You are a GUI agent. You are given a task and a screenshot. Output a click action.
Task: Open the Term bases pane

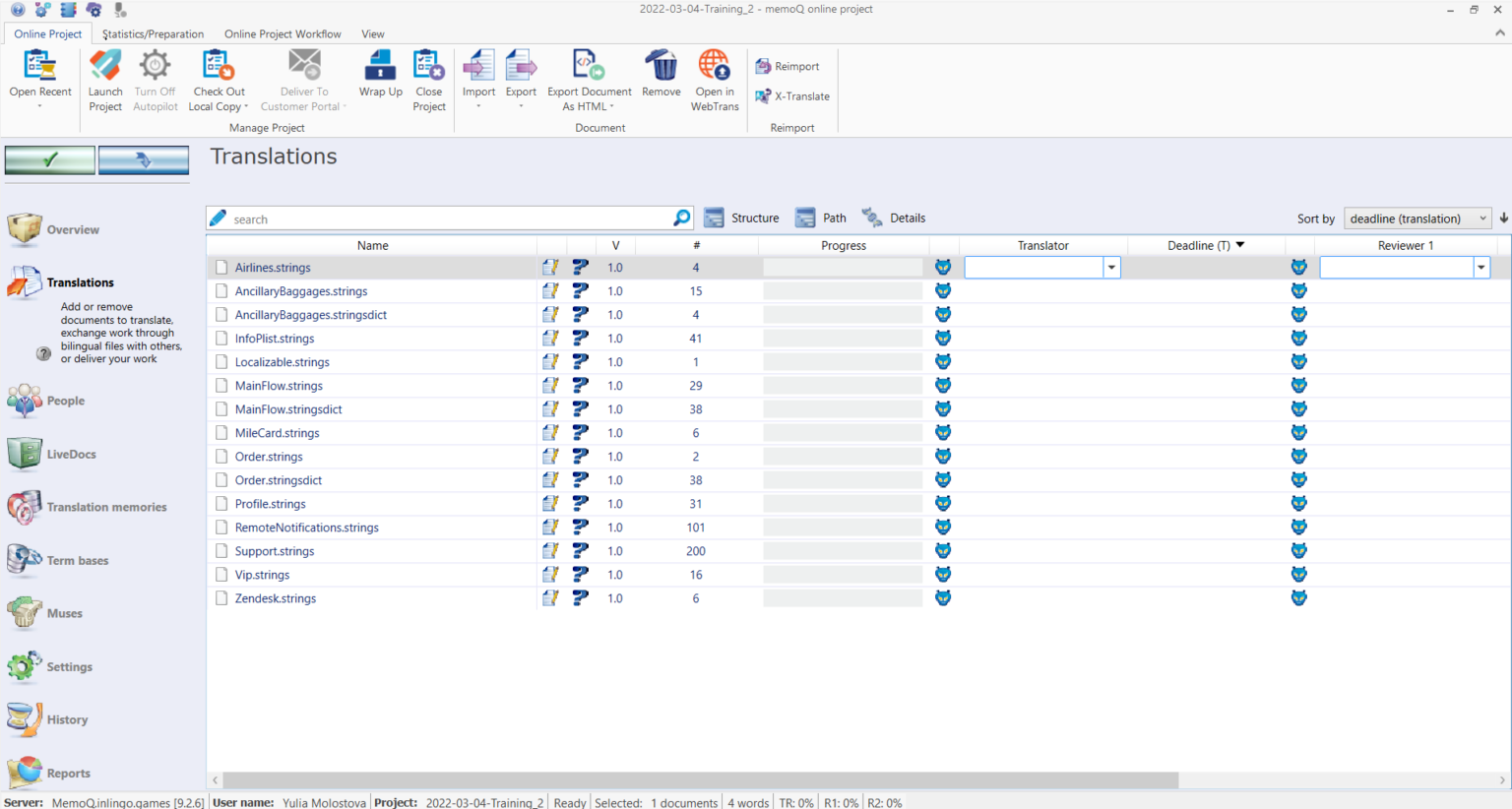click(58, 560)
